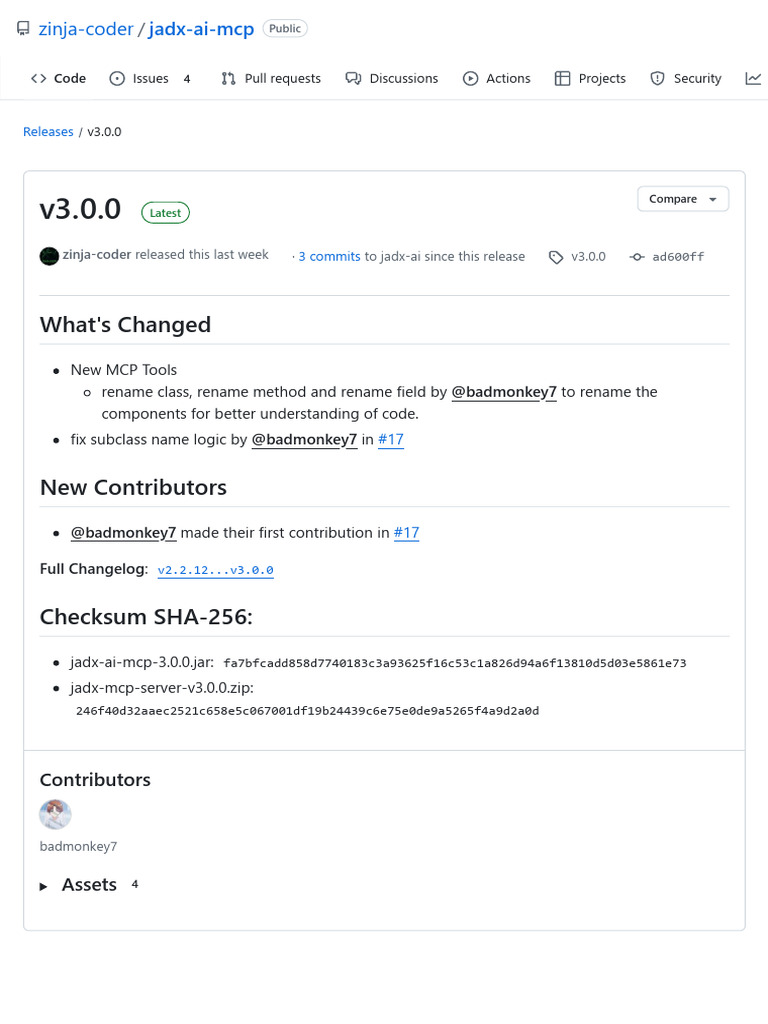Go to the Pull requests tab
The width and height of the screenshot is (768, 1024).
click(271, 78)
